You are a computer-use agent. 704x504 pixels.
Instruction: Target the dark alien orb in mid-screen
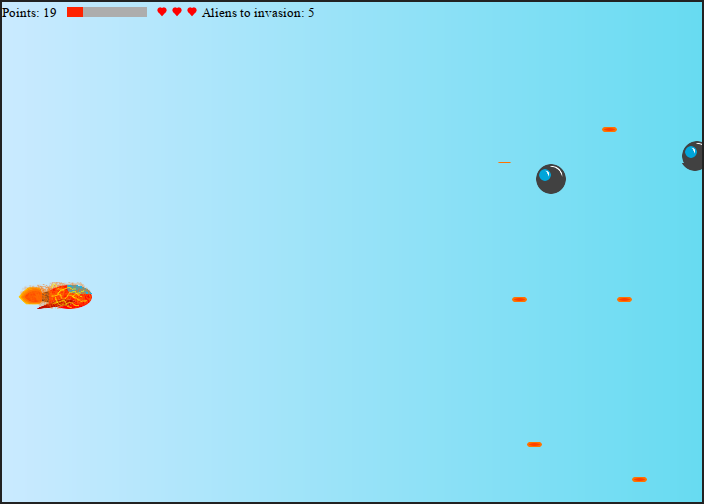551,179
